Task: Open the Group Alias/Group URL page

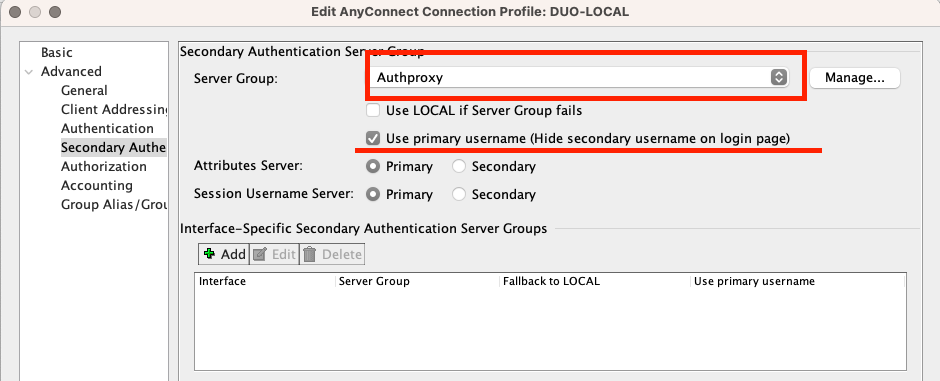Action: (x=114, y=204)
